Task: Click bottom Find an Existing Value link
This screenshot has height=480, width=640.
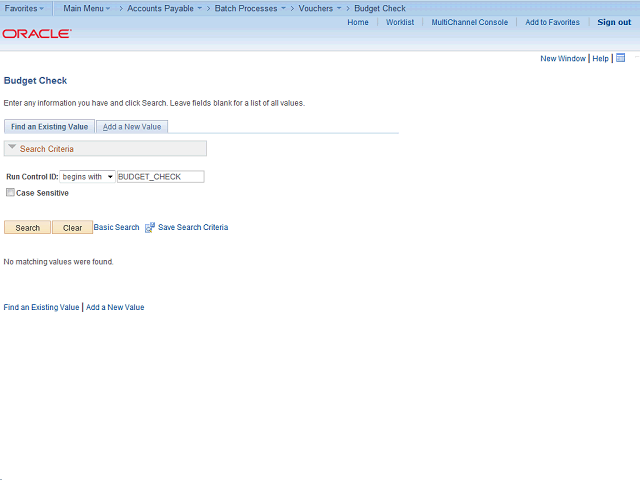Action: point(41,307)
